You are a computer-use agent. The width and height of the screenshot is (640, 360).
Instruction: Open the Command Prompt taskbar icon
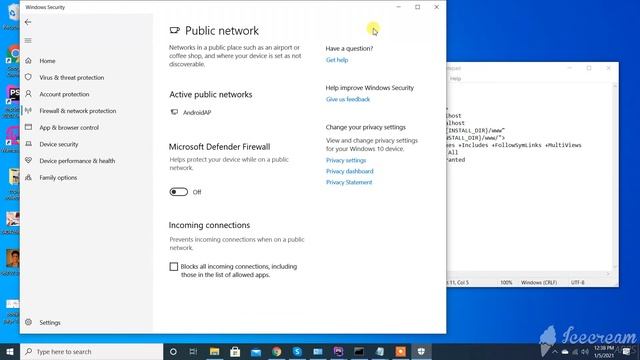coord(359,351)
